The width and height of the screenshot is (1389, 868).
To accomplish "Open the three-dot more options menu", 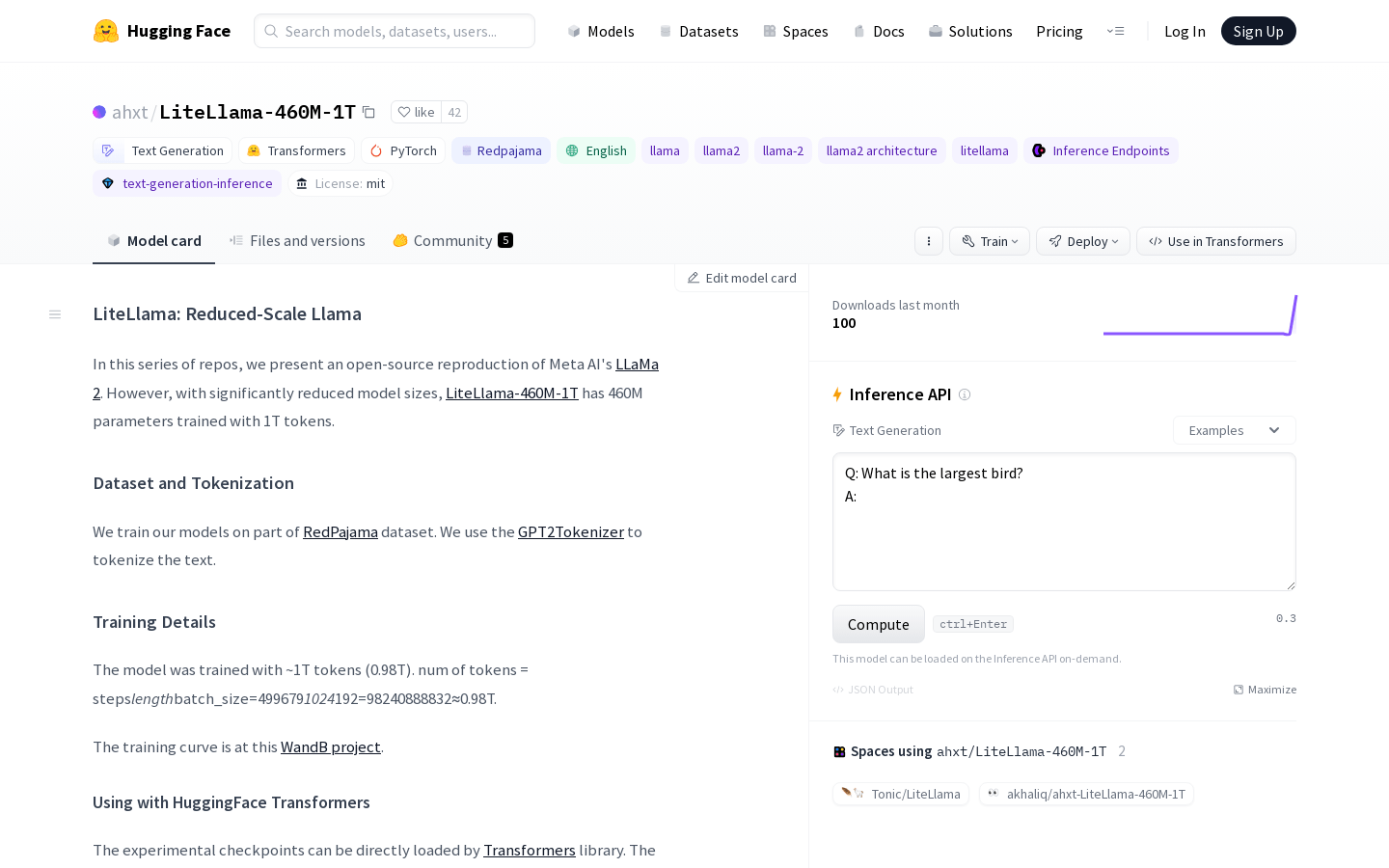I will [929, 241].
